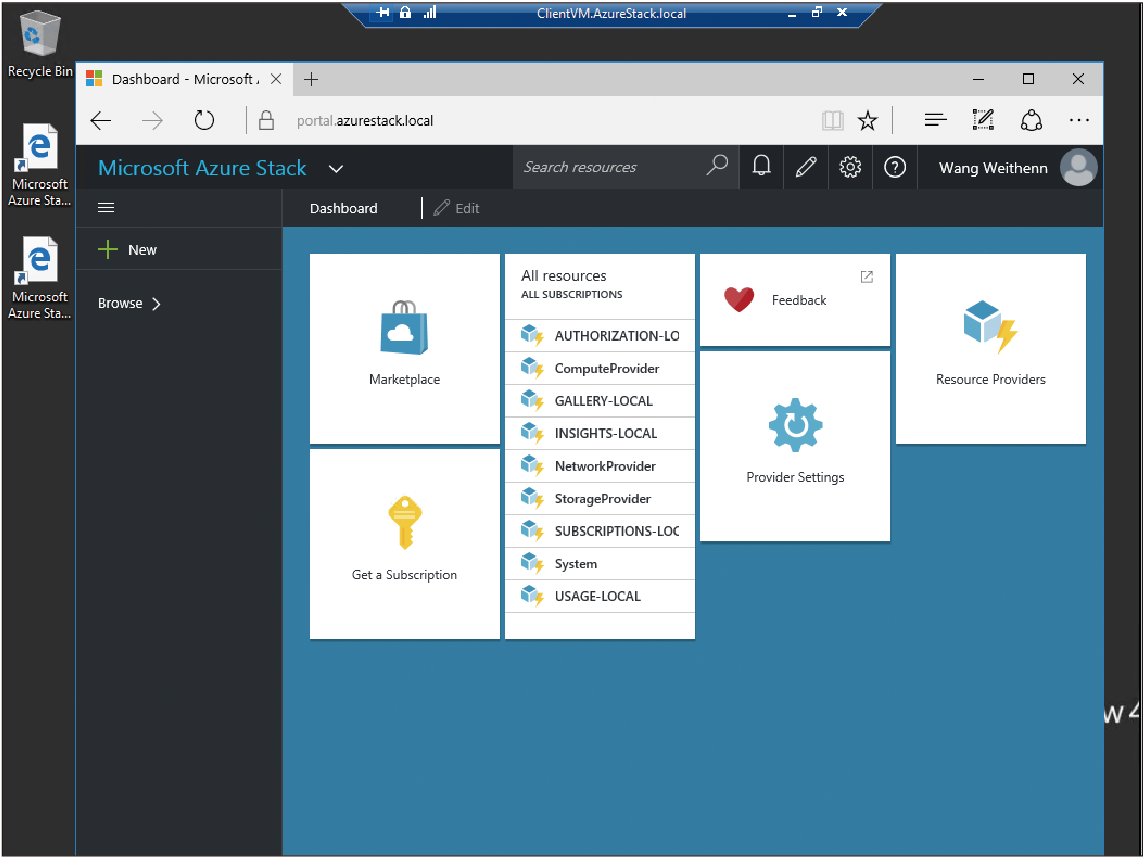
Task: Open the Get a Subscription key tile
Action: (404, 544)
